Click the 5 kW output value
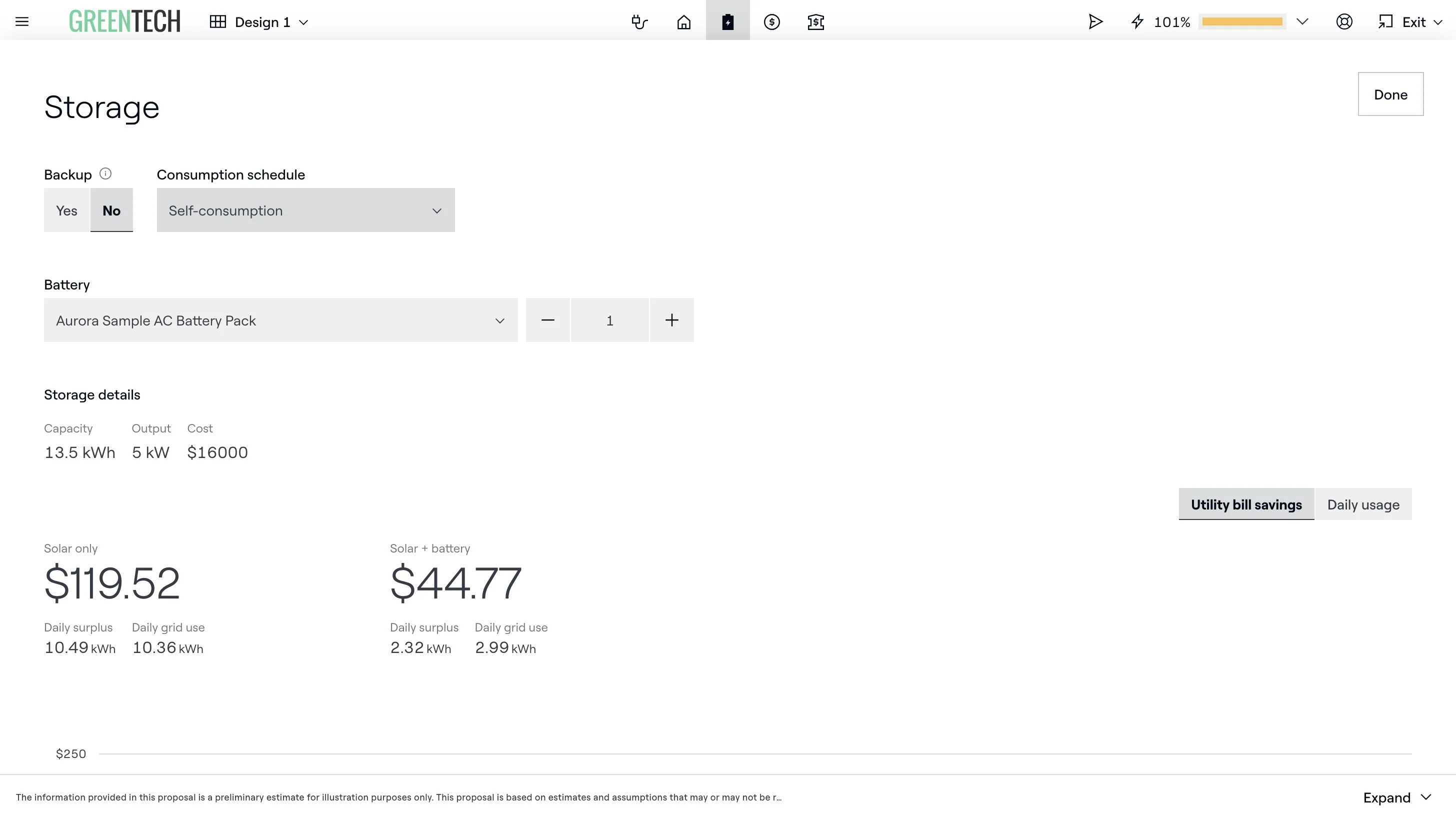1456x819 pixels. [x=150, y=452]
